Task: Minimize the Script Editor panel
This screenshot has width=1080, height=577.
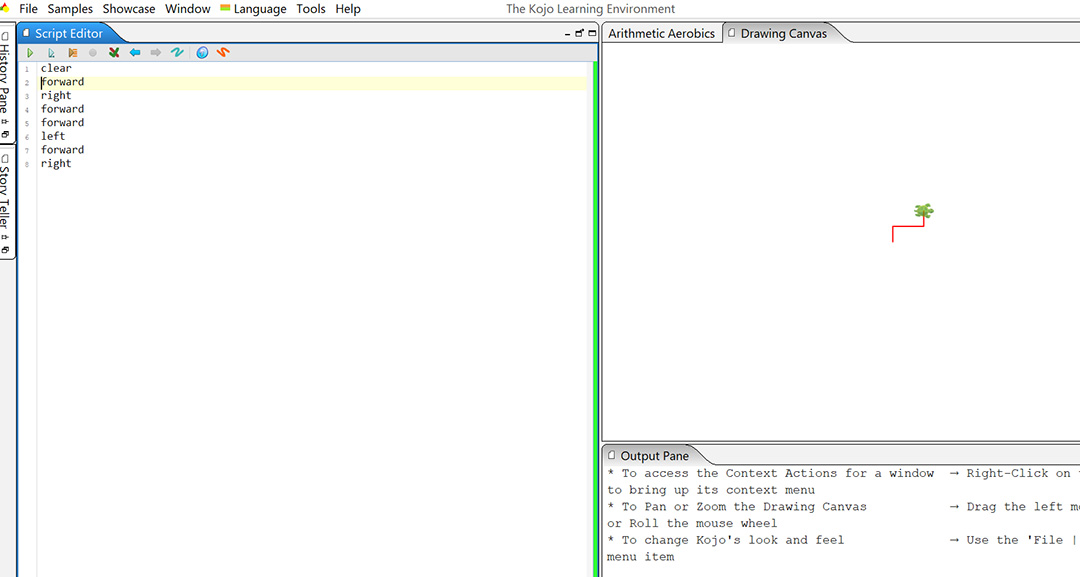Action: tap(567, 34)
